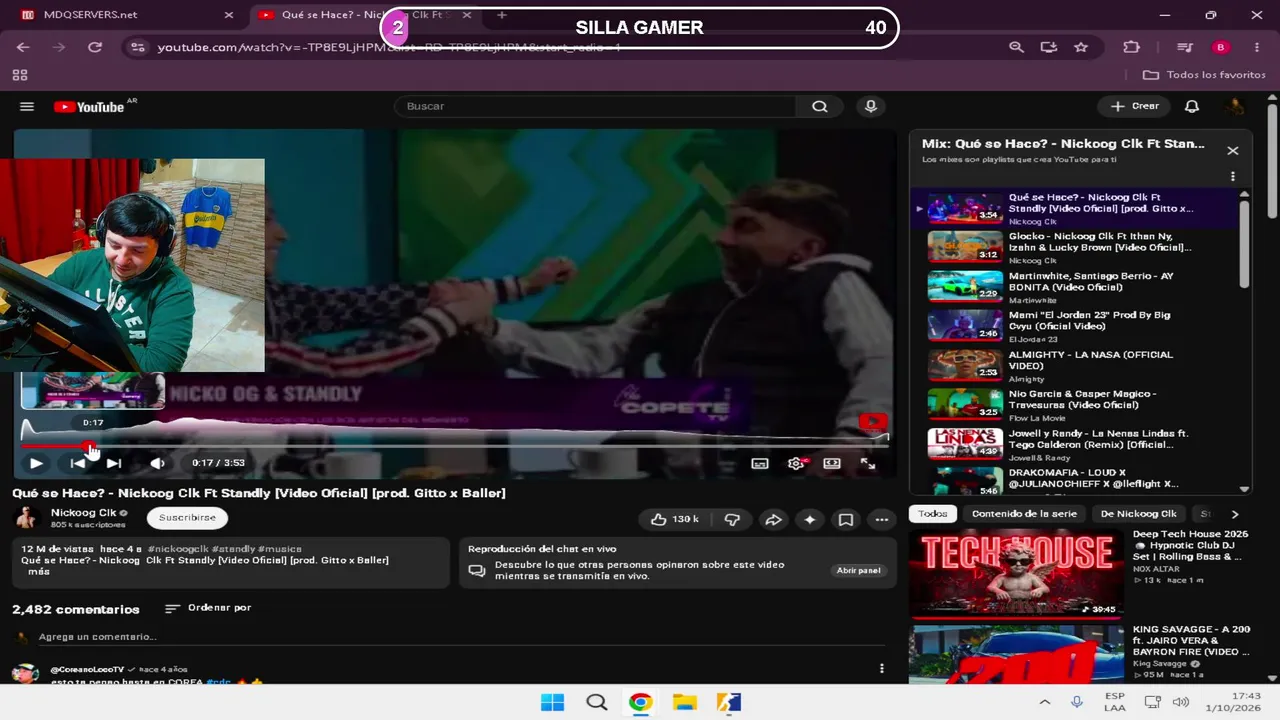Skip to next video in player
The image size is (1280, 720).
(114, 463)
